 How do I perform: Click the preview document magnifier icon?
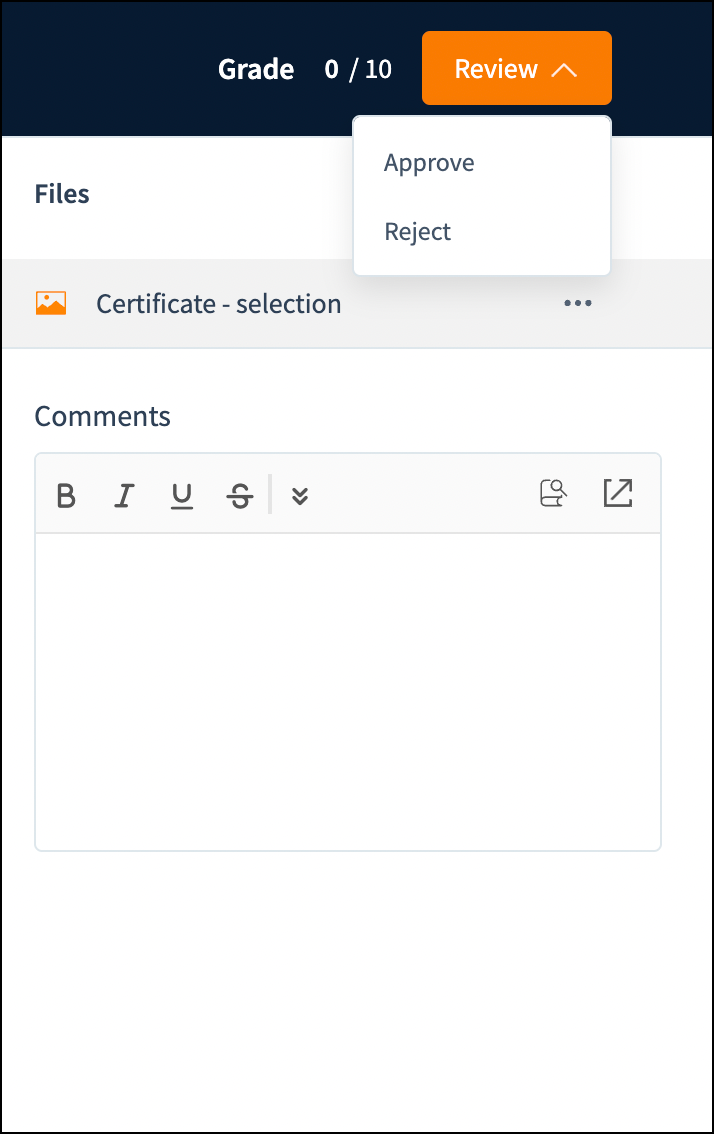[554, 493]
